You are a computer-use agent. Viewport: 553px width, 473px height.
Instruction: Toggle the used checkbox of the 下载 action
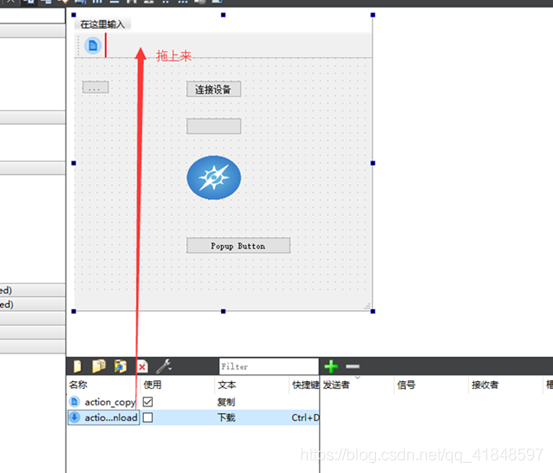(x=148, y=418)
